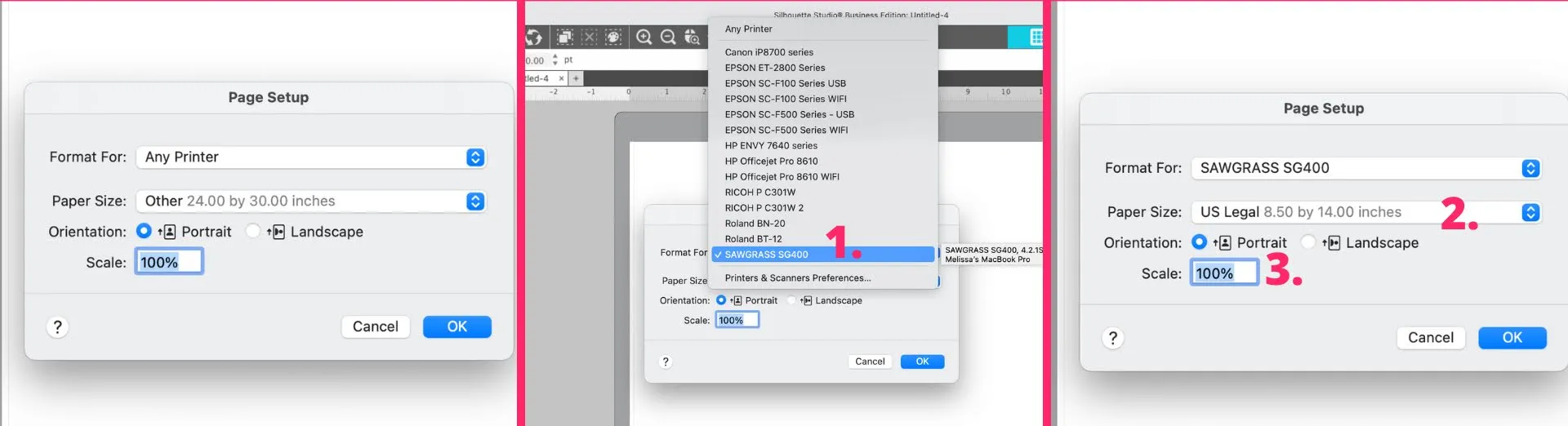
Task: Click the Deselect All toolbar icon
Action: [590, 37]
